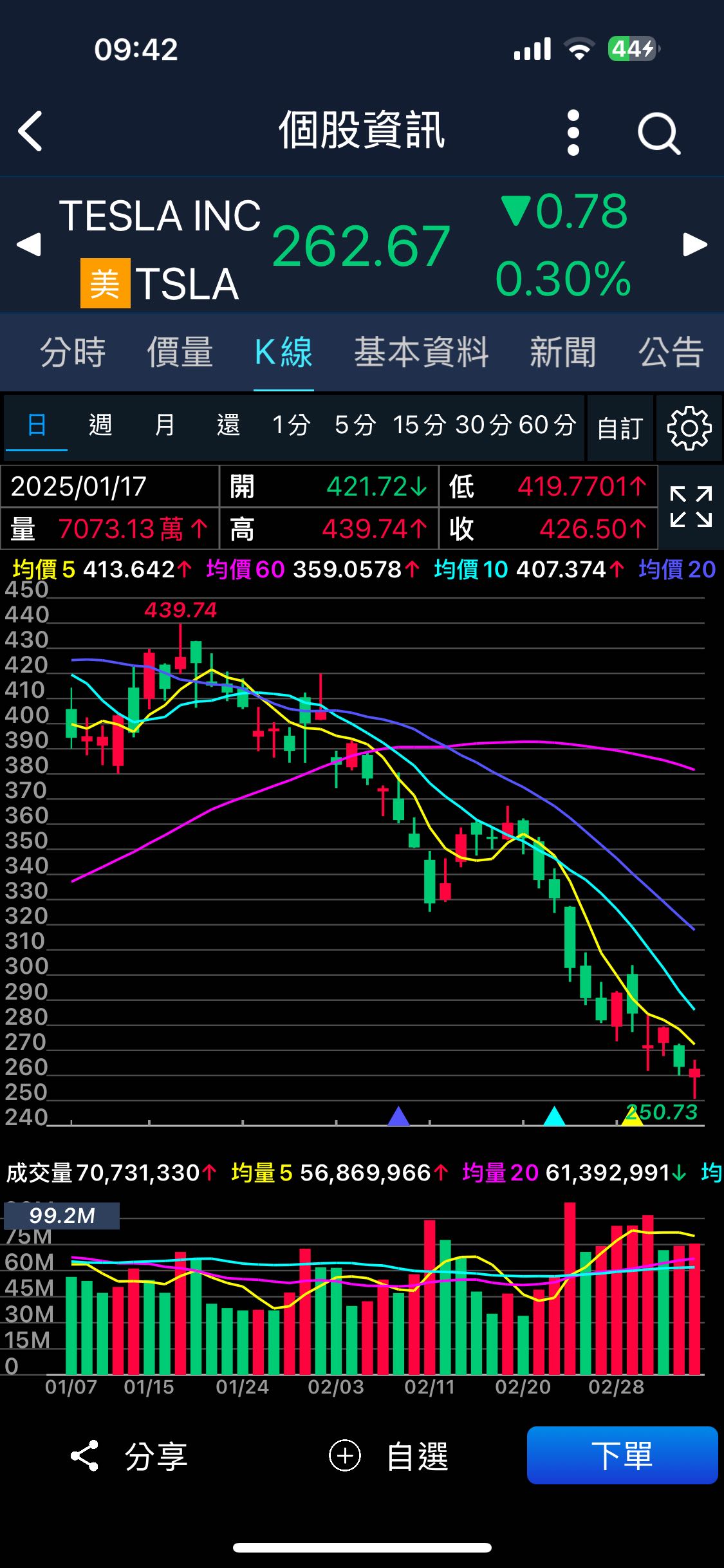This screenshot has height=1568, width=724.
Task: Open the 分時 tab
Action: click(73, 353)
